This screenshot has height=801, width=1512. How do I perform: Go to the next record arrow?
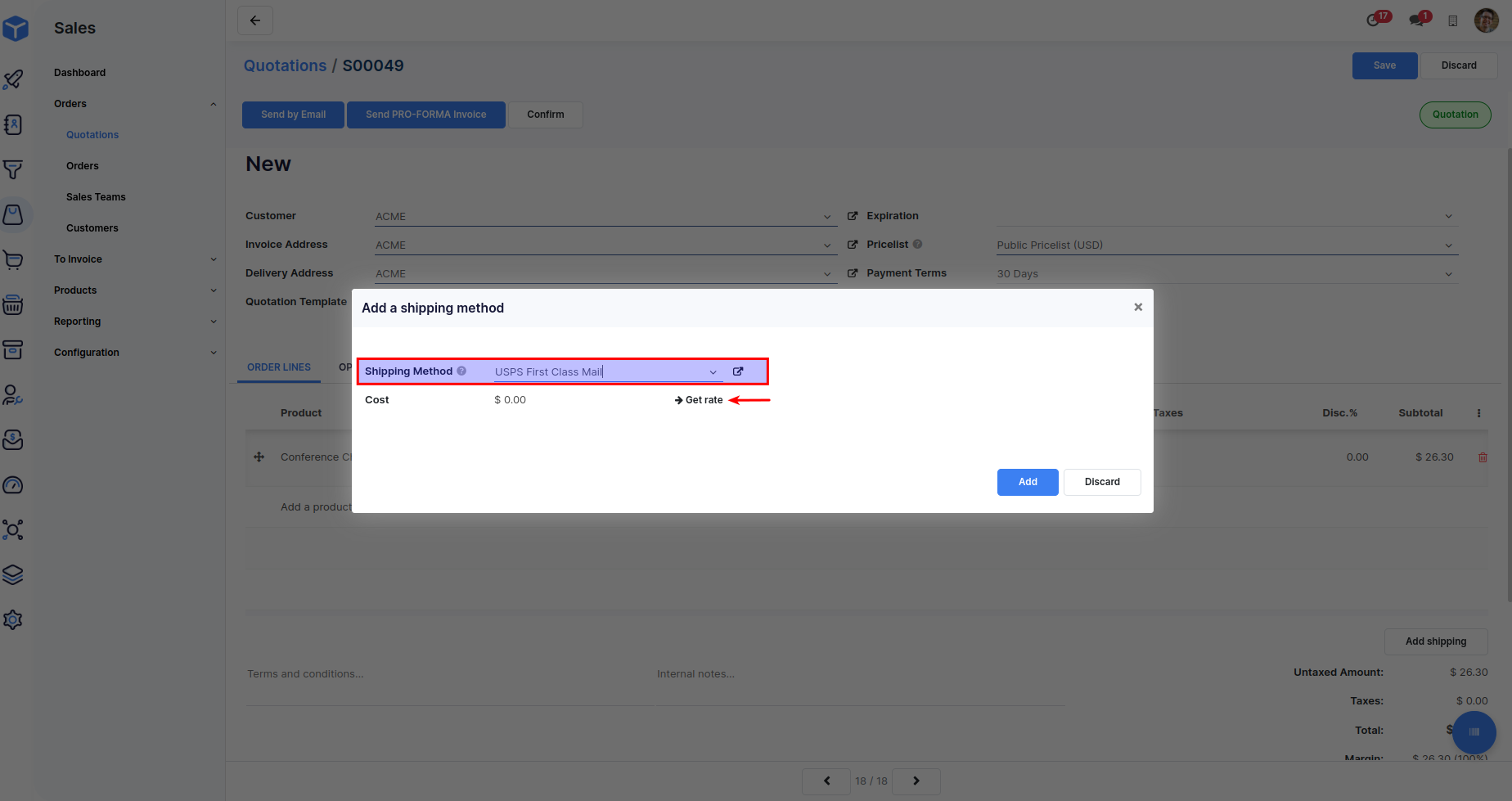[x=916, y=781]
